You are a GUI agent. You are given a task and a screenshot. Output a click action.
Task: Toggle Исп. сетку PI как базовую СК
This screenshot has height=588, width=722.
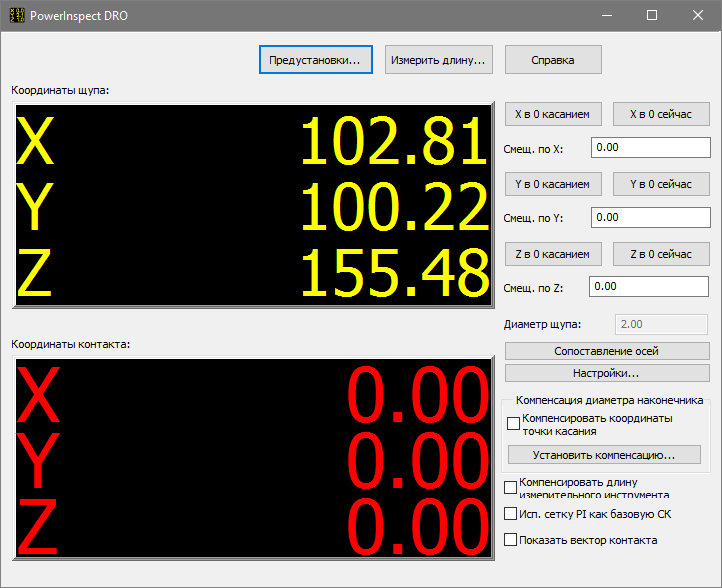[510, 513]
